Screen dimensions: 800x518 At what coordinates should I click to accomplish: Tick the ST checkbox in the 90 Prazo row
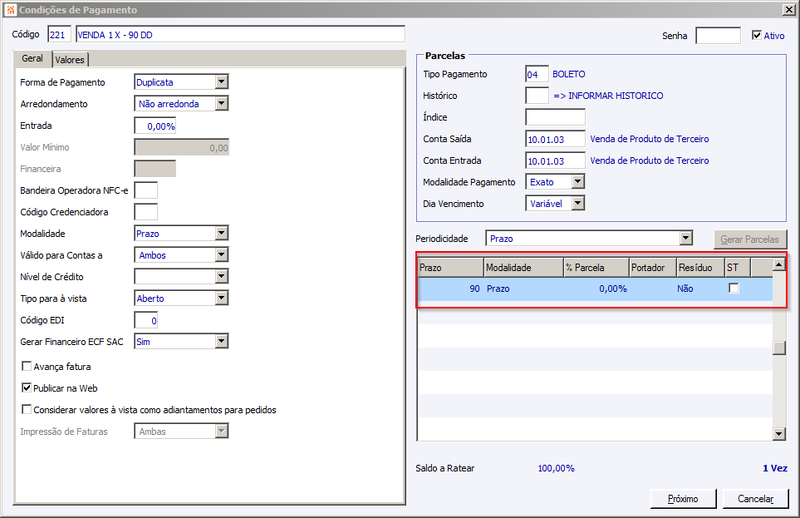[734, 288]
